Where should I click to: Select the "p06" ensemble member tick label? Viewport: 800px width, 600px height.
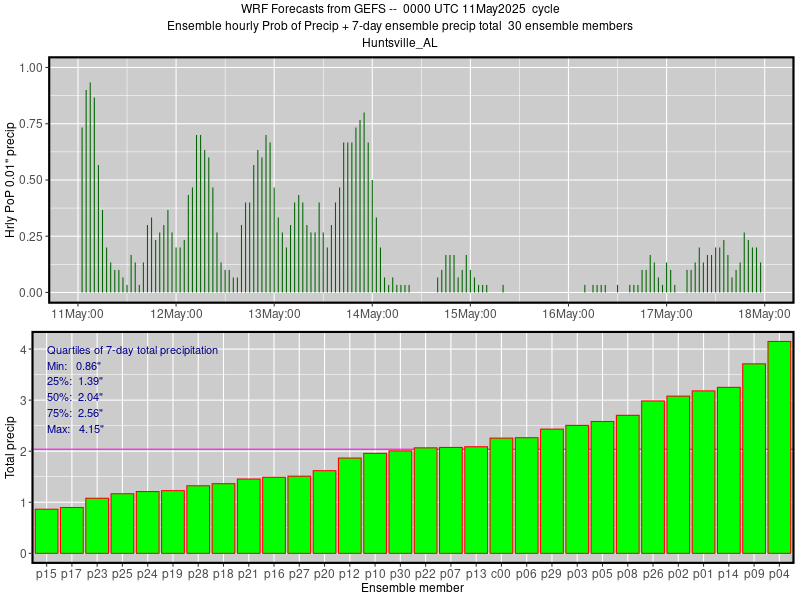[x=526, y=574]
